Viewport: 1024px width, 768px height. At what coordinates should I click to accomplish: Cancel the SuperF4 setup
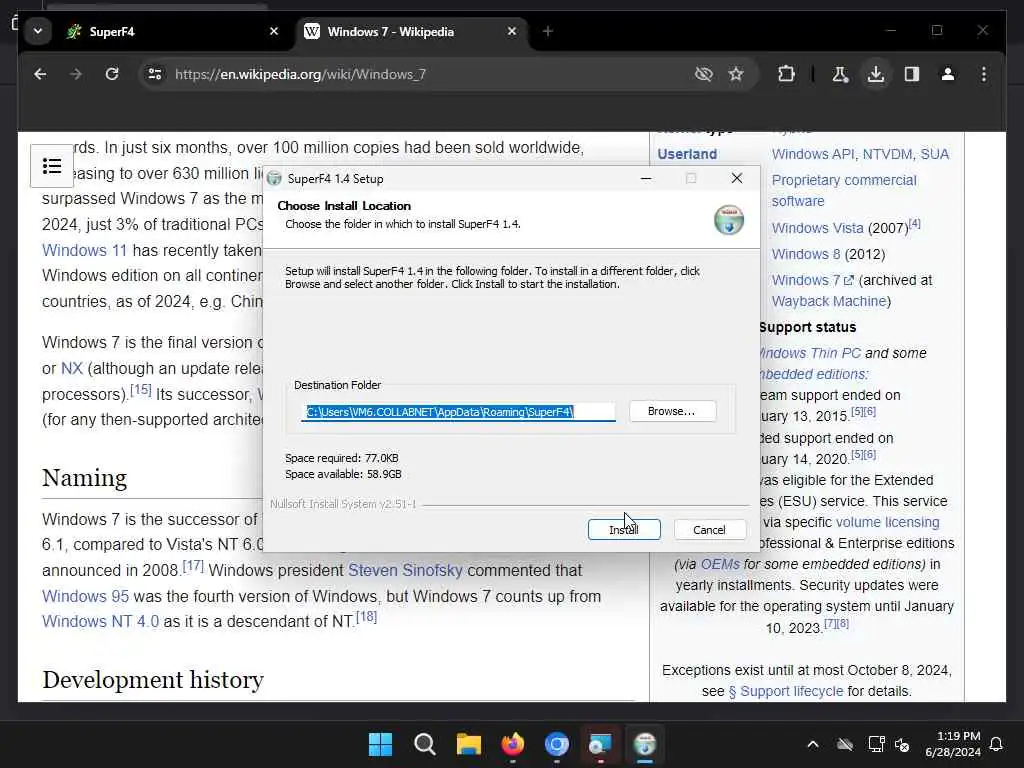click(709, 530)
